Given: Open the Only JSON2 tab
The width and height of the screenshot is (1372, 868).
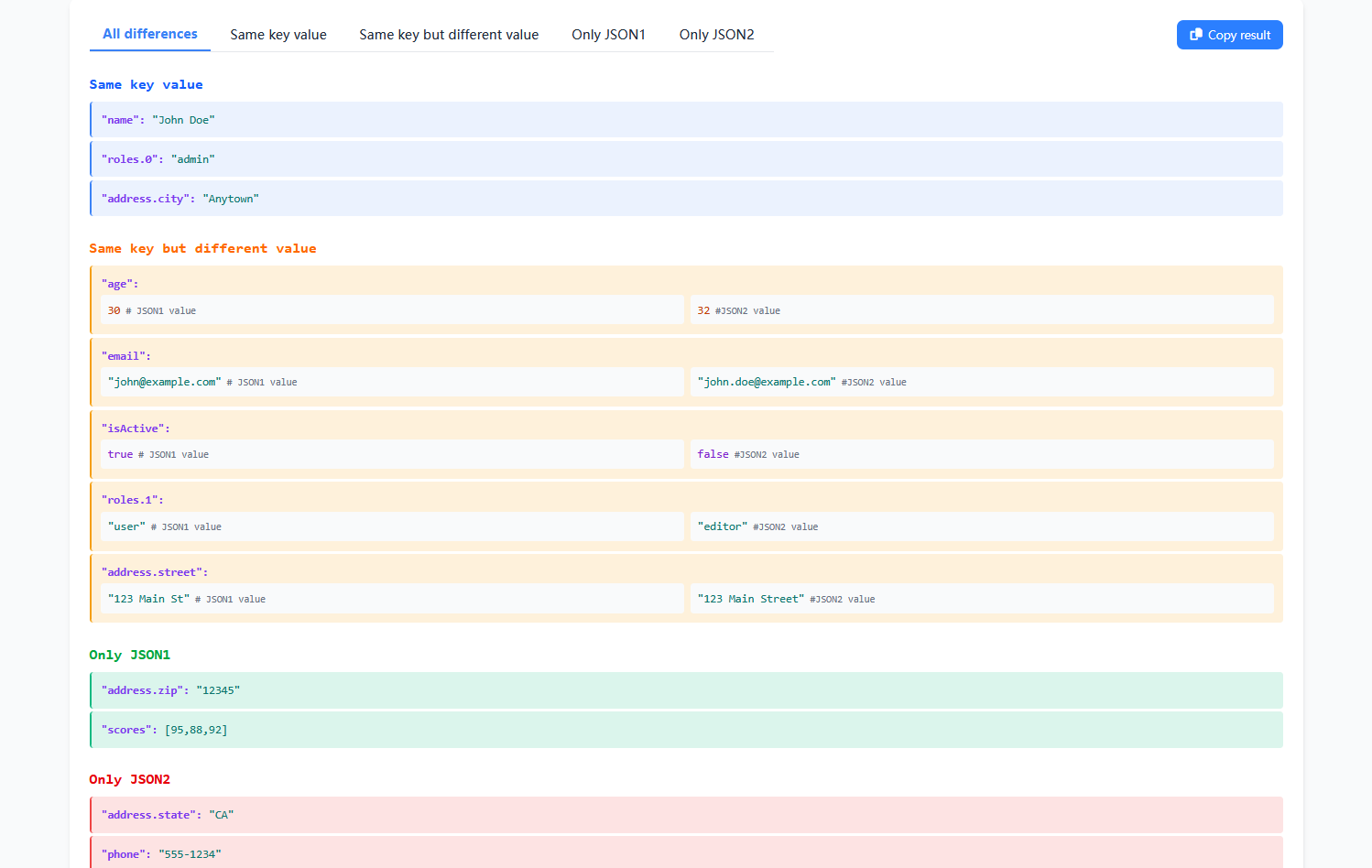Looking at the screenshot, I should pos(716,34).
